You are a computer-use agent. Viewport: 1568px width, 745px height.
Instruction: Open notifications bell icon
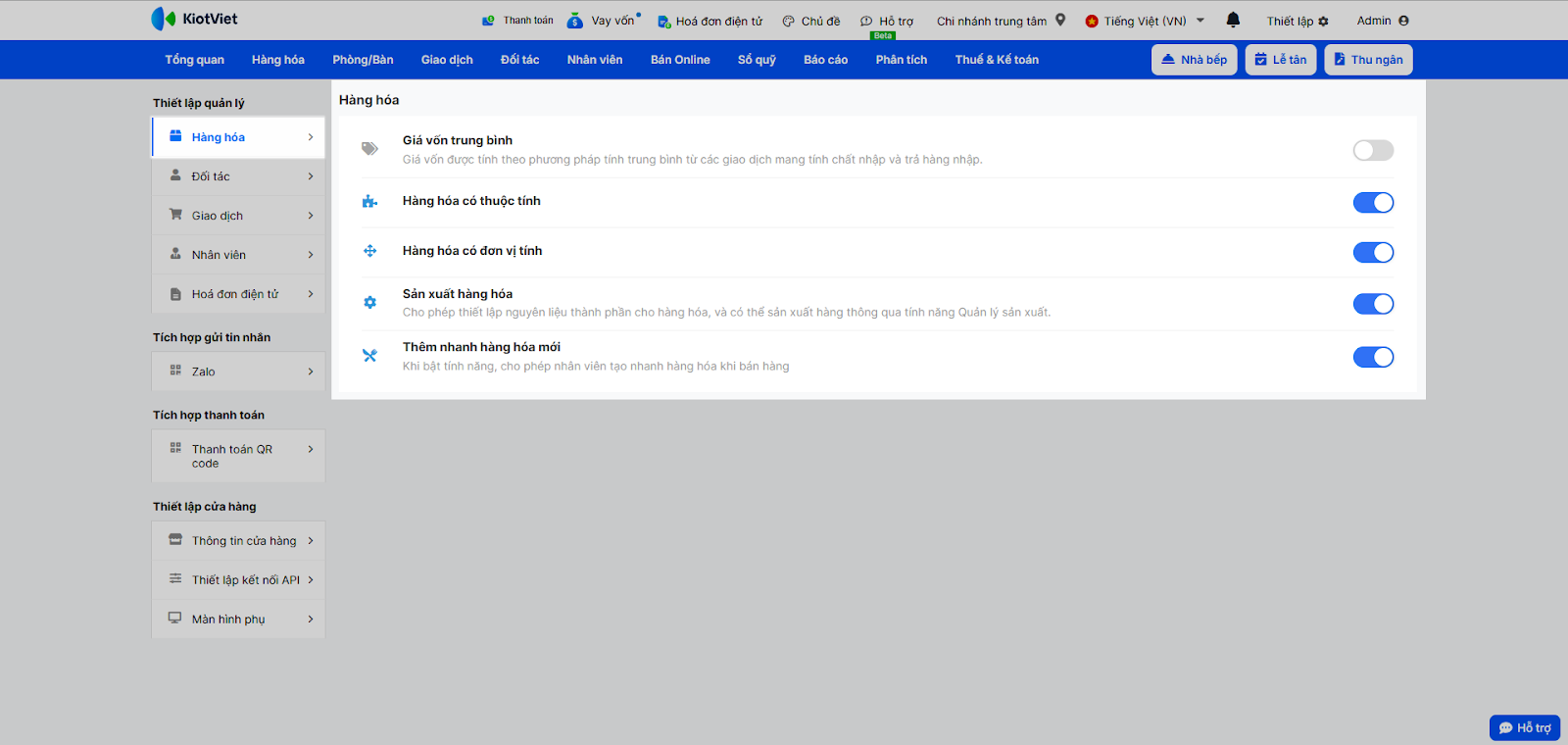pos(1233,20)
